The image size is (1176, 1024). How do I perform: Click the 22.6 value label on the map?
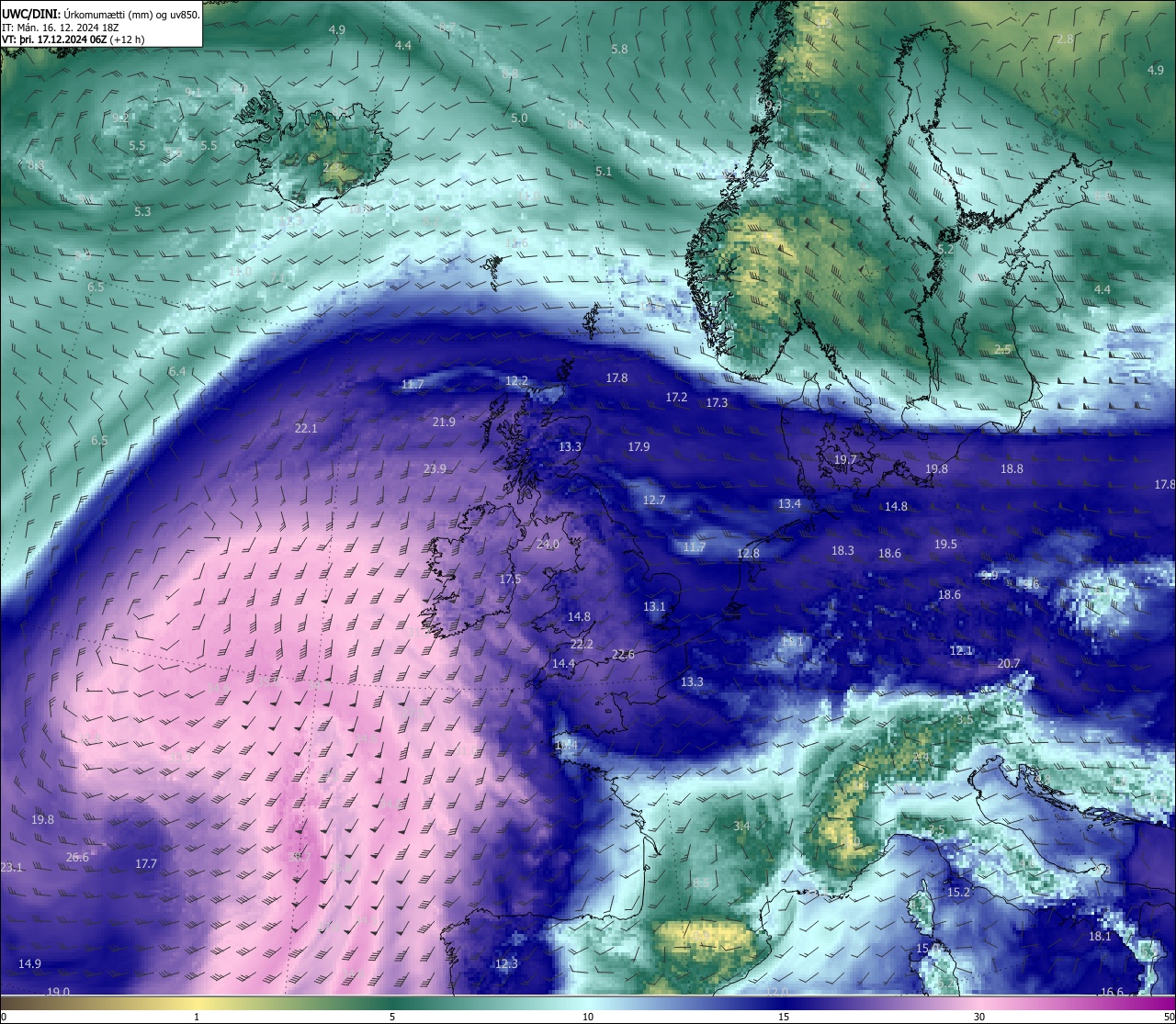[623, 655]
